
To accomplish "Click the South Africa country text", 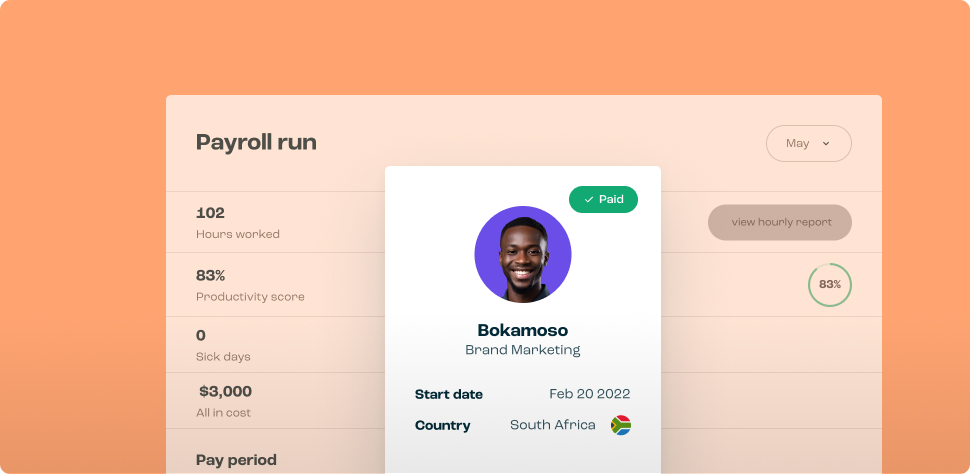I will pos(552,425).
